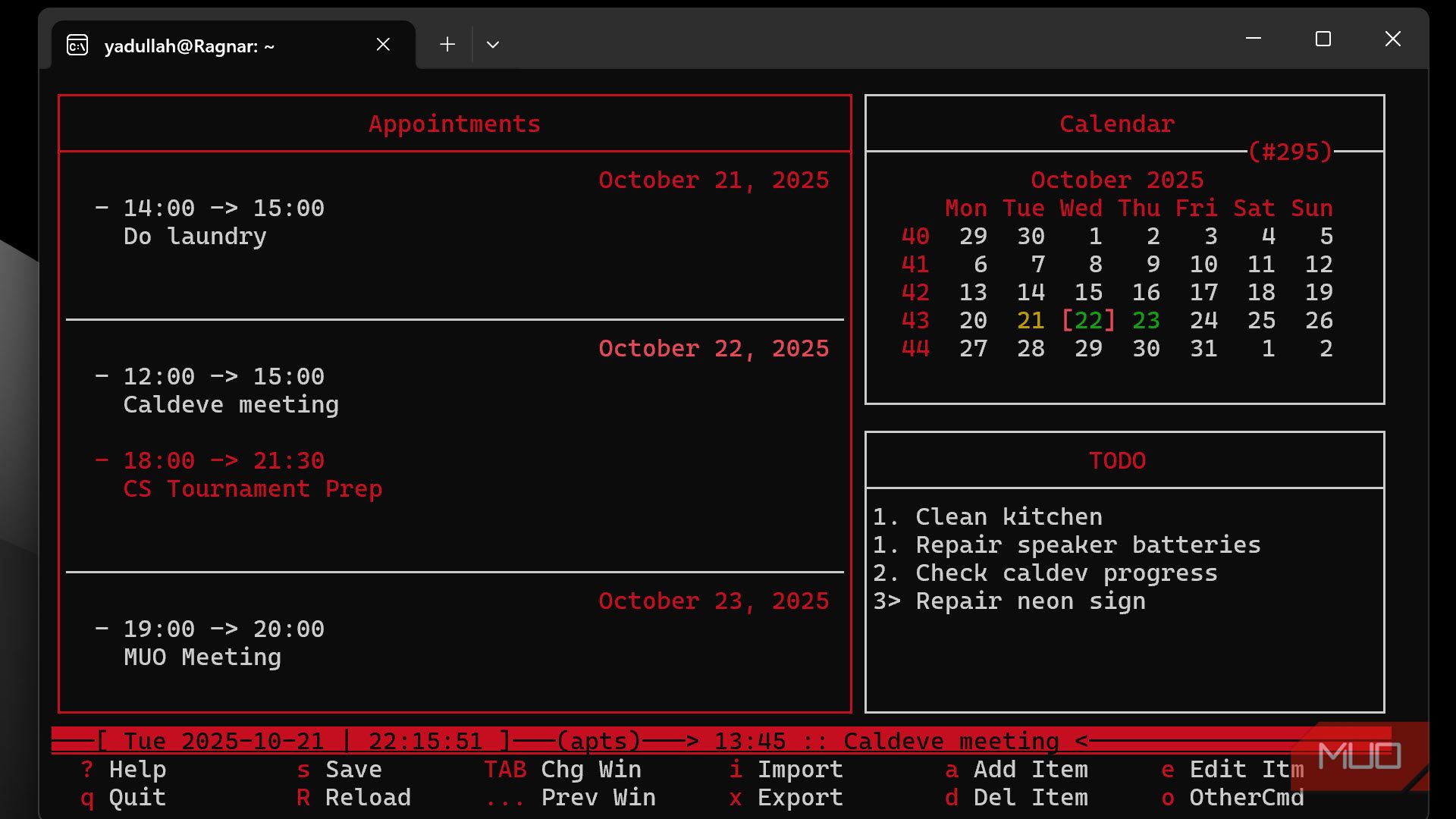
Task: Click the Export shortcut label
Action: [x=800, y=798]
